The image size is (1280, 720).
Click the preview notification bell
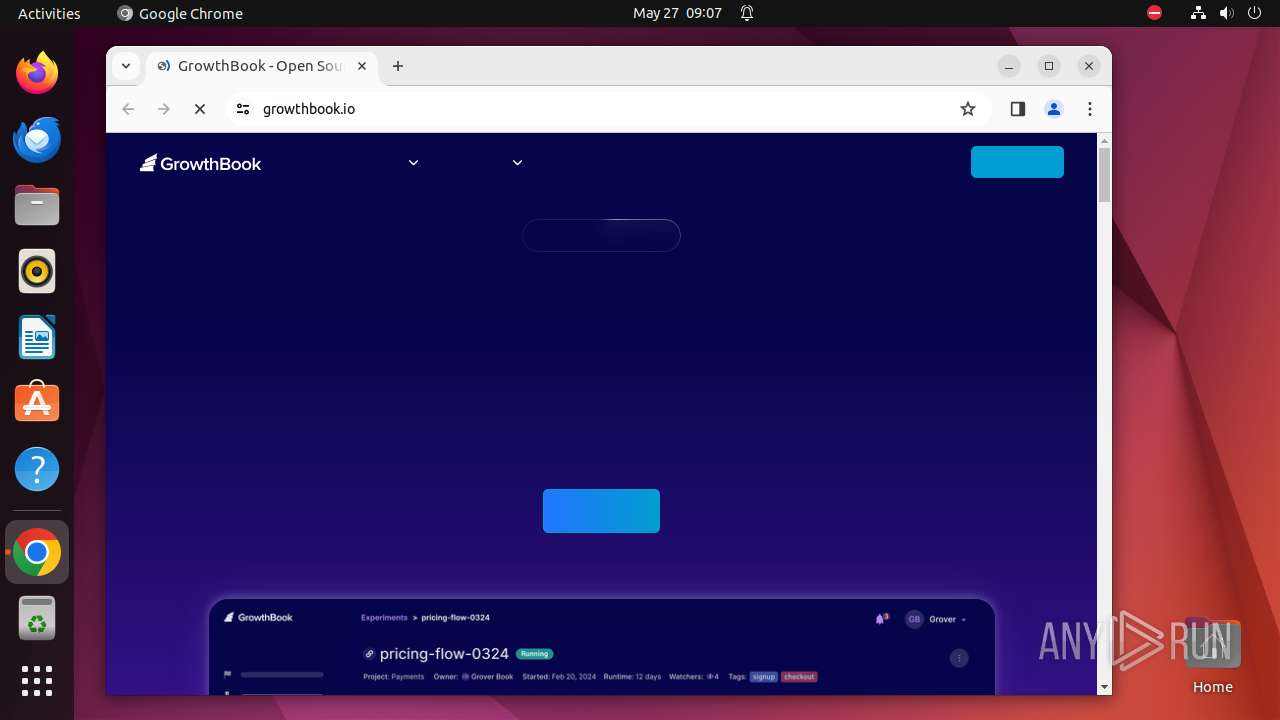tap(881, 619)
